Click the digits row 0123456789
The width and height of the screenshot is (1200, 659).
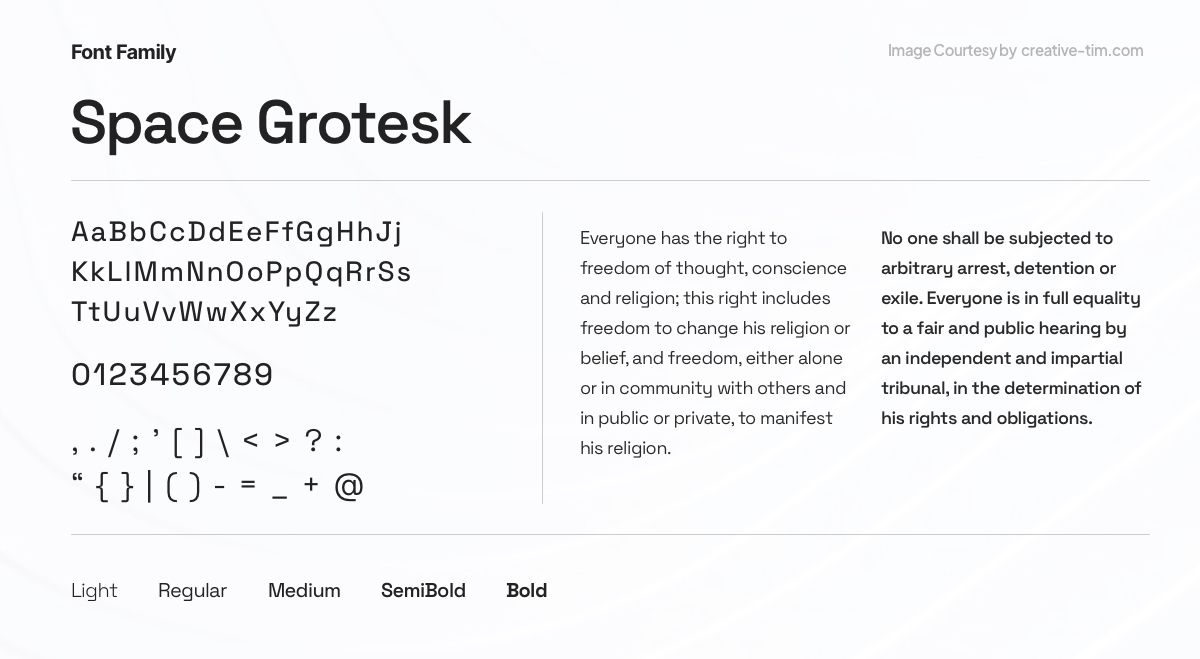[172, 375]
